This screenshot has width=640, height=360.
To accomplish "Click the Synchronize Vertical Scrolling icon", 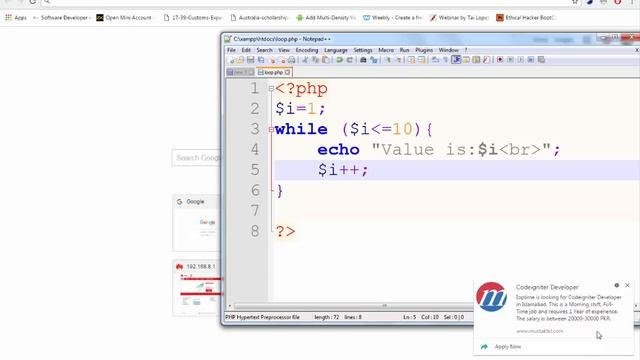I will click(411, 60).
